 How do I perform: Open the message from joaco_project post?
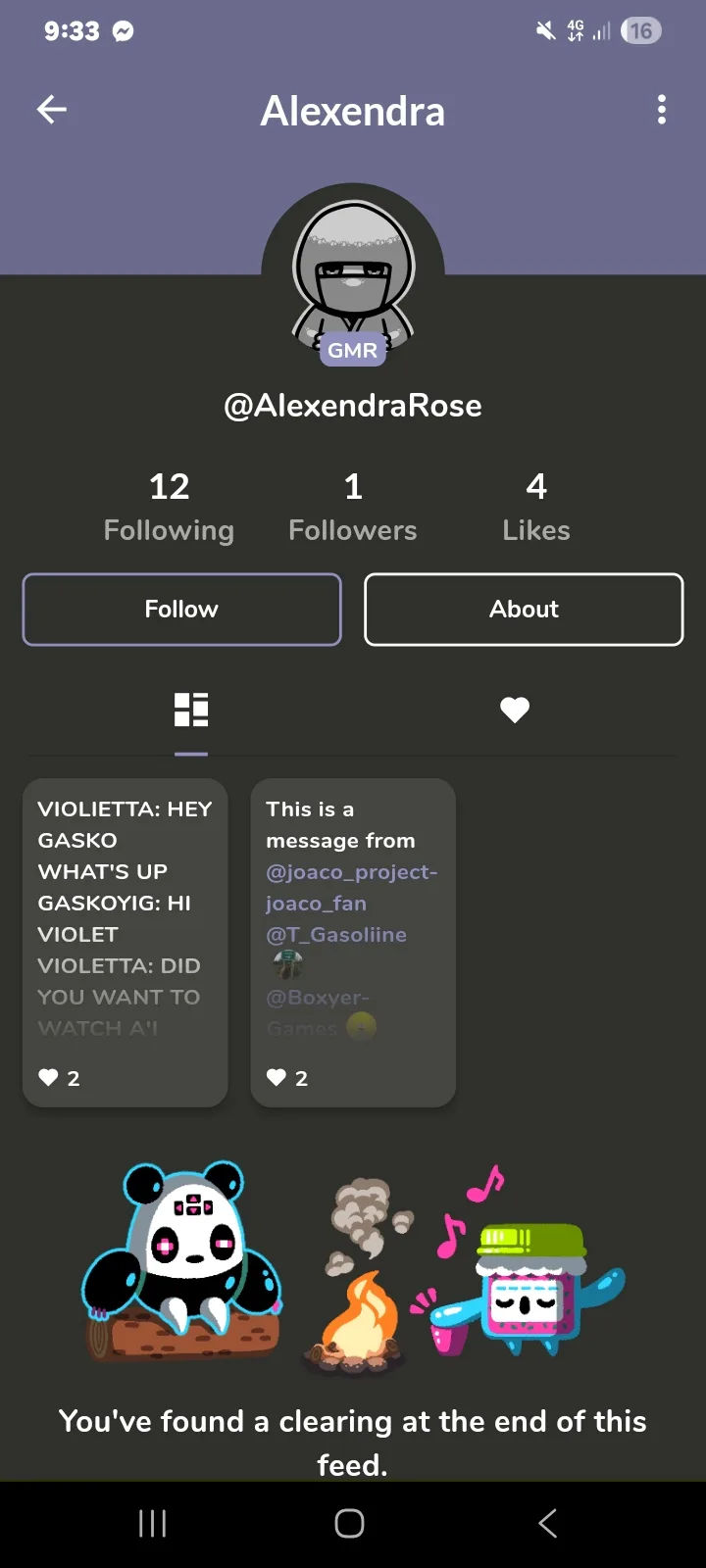tap(353, 823)
